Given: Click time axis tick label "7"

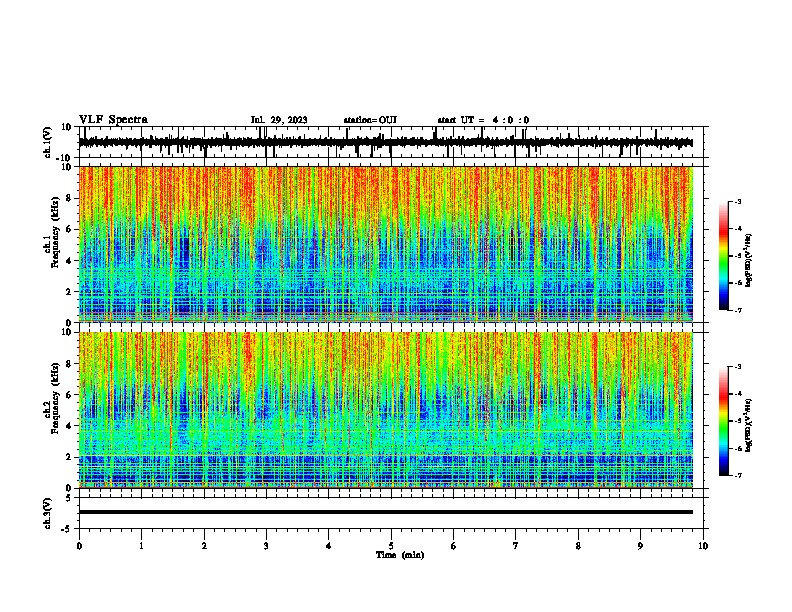Looking at the screenshot, I should pyautogui.click(x=516, y=546).
